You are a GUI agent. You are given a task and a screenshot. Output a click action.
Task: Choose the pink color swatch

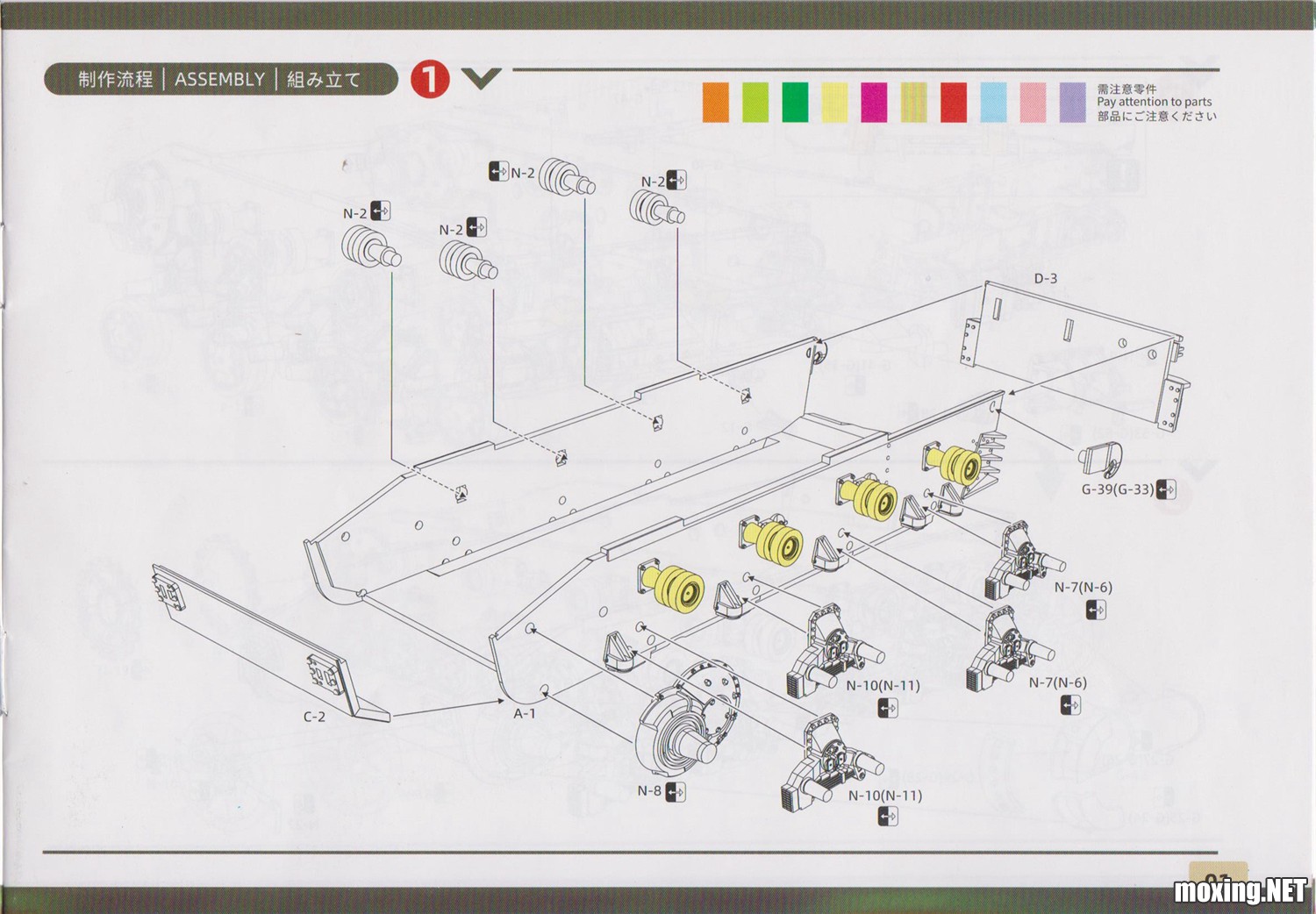(1033, 102)
